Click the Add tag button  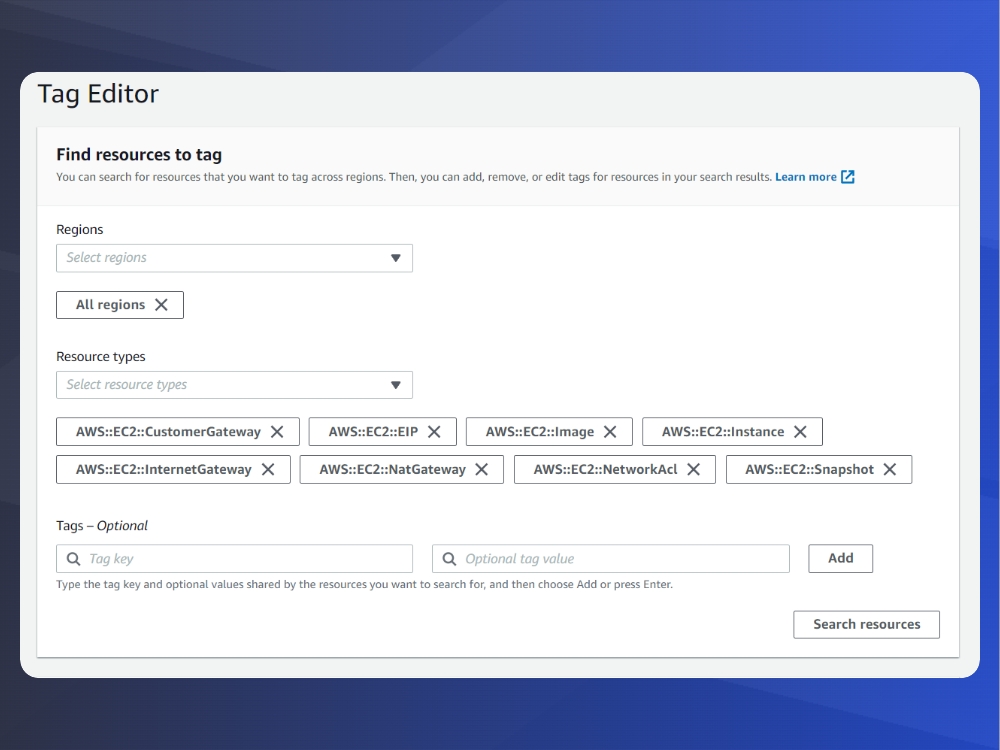[841, 559]
